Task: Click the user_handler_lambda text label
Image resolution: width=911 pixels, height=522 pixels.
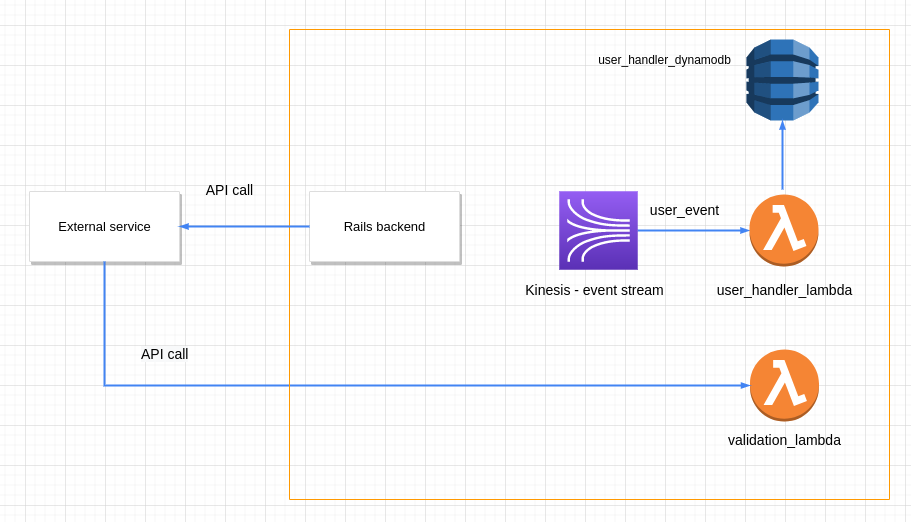Action: click(784, 290)
